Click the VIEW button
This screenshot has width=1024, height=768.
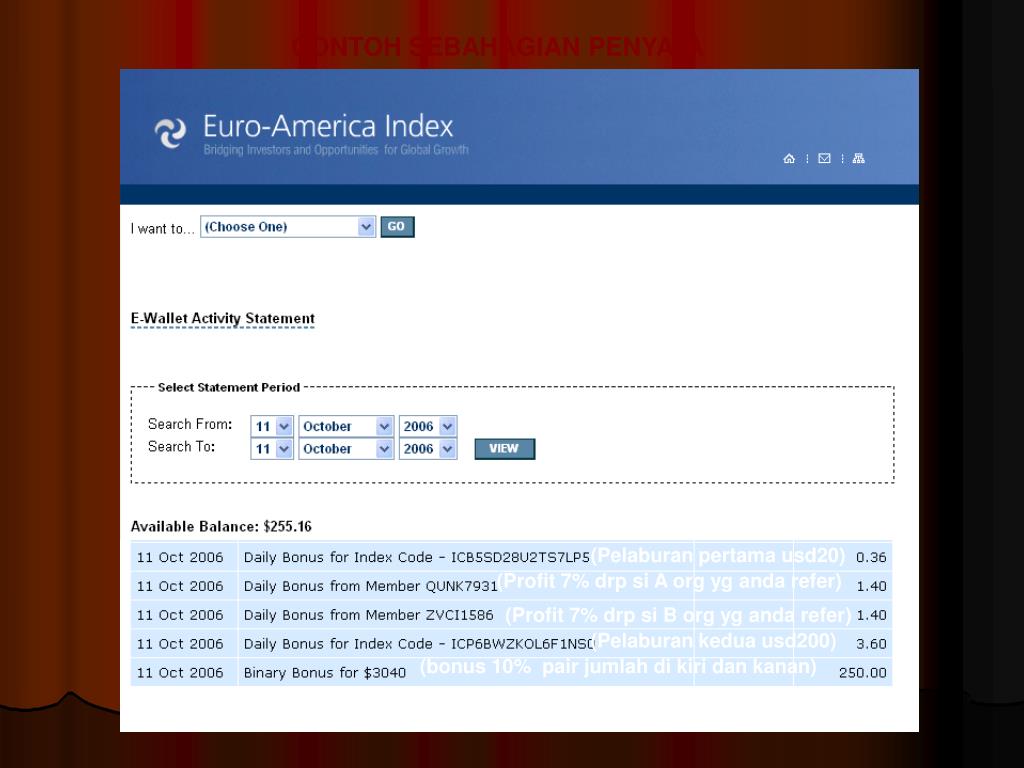pos(504,449)
